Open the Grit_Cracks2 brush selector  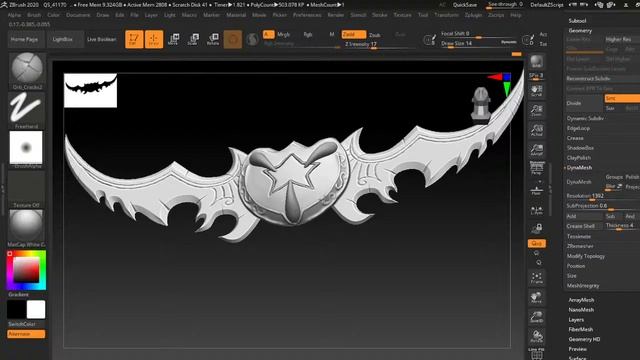pyautogui.click(x=27, y=70)
